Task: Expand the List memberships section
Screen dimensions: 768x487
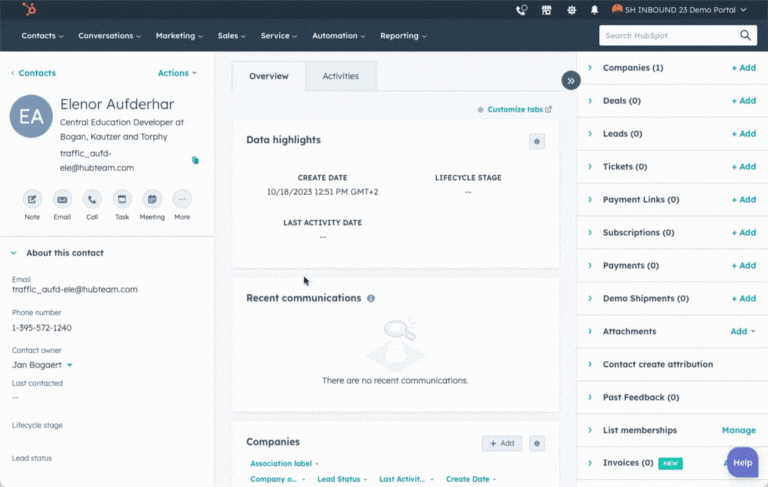Action: (x=590, y=430)
